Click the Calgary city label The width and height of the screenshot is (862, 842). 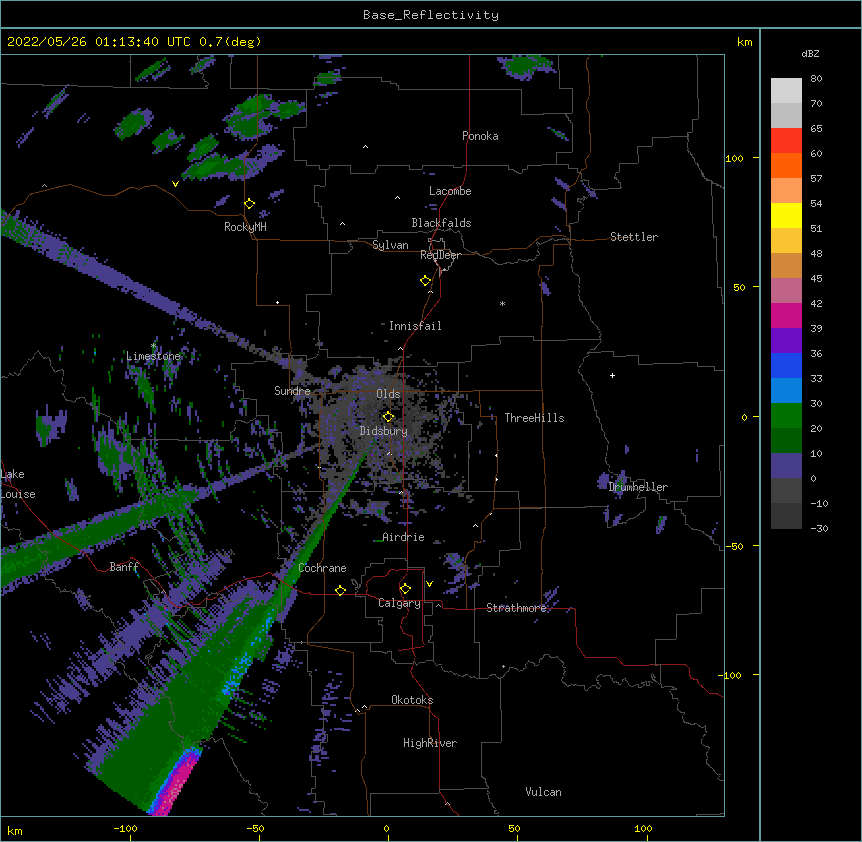399,603
